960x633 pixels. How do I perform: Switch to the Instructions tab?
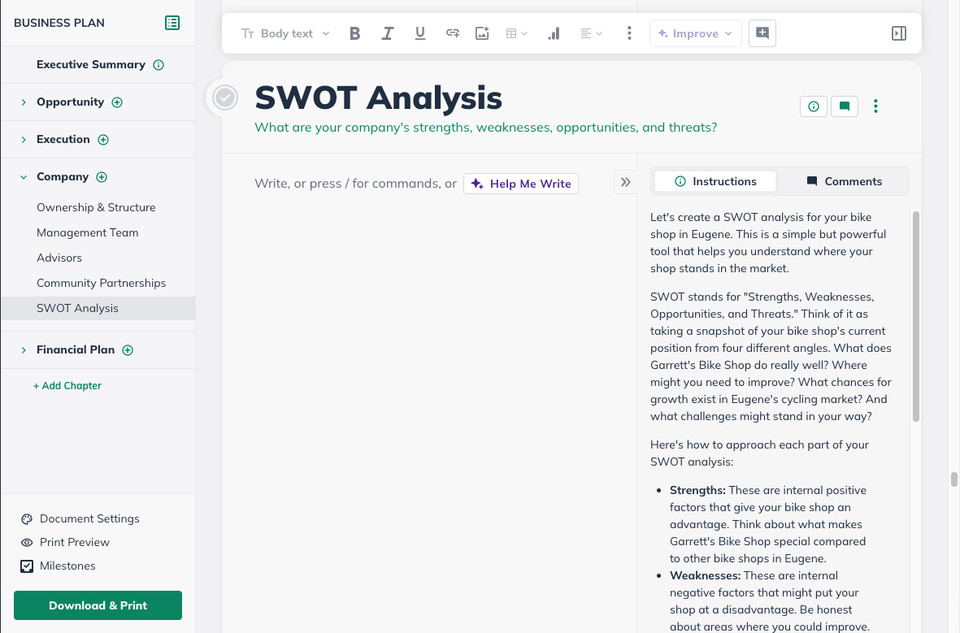tap(715, 181)
